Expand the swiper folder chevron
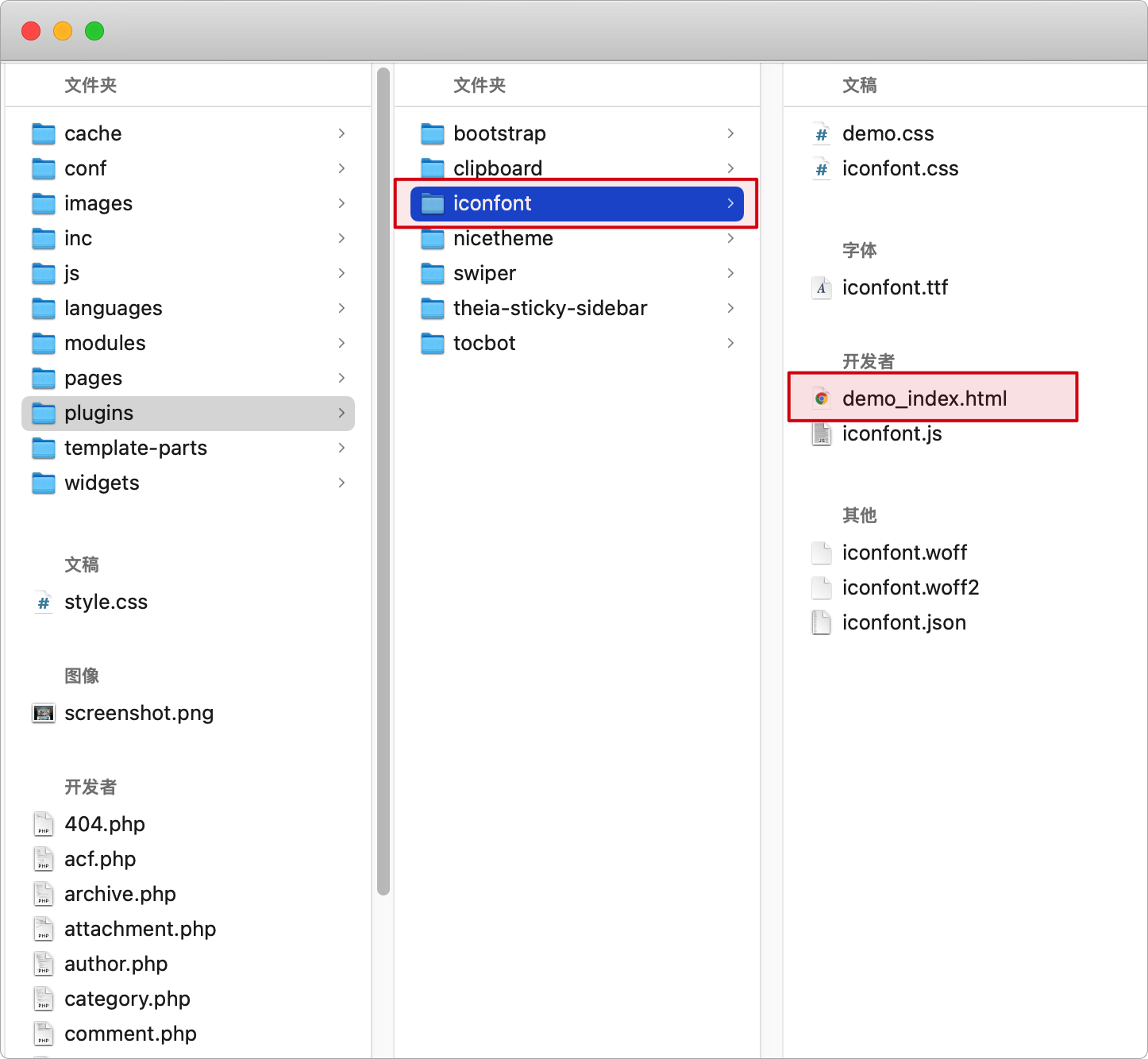The height and width of the screenshot is (1059, 1148). pos(730,273)
